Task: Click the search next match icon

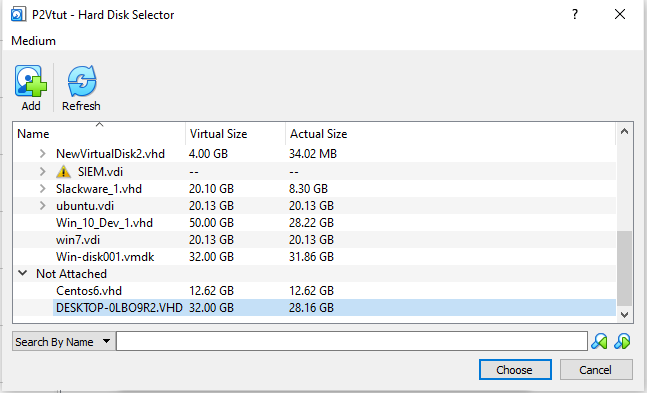Action: (x=622, y=341)
